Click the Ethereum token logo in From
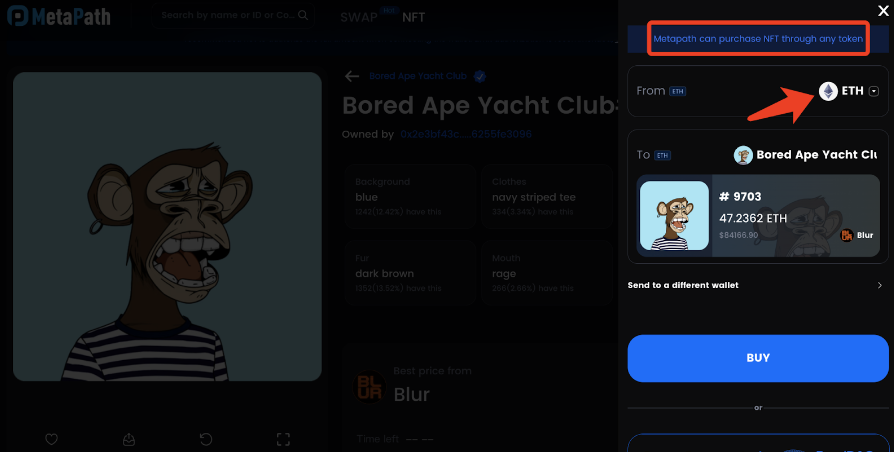The height and width of the screenshot is (452, 894). 829,91
